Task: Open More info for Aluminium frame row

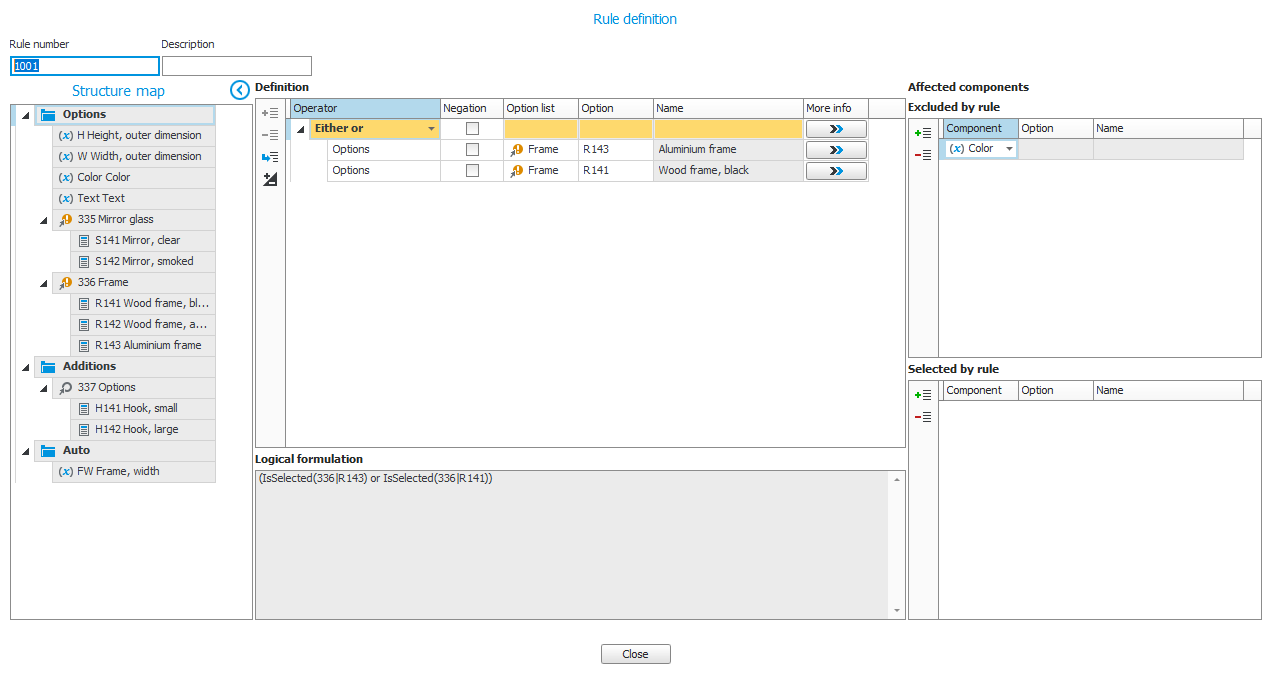Action: point(836,150)
